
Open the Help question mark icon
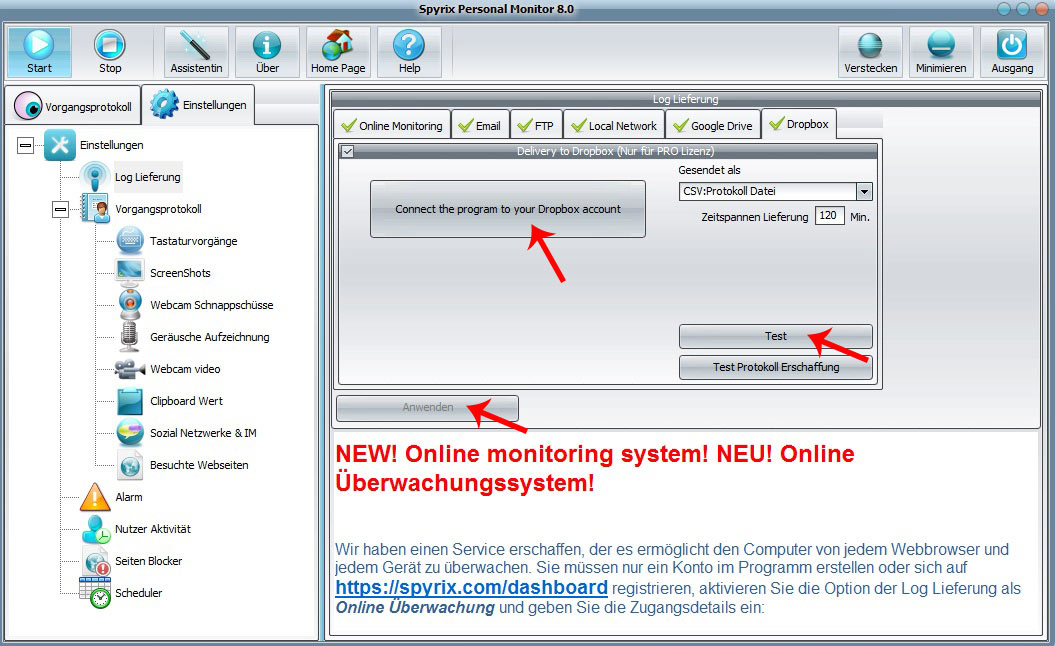click(409, 45)
